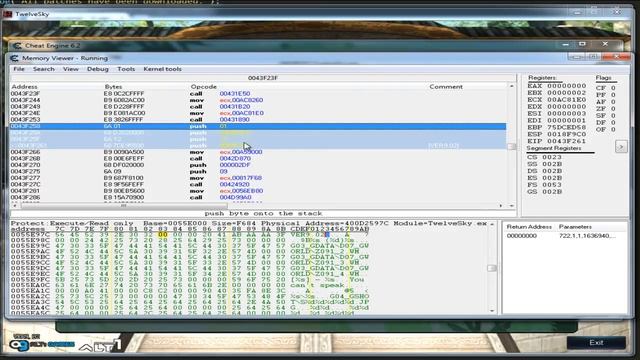Select the row at address 0043F23F
640x360 pixels.
pos(258,93)
